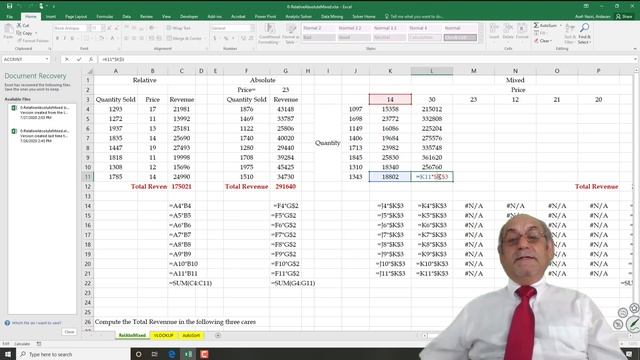640x360 pixels.
Task: Click Merge & Center
Action: point(184,38)
